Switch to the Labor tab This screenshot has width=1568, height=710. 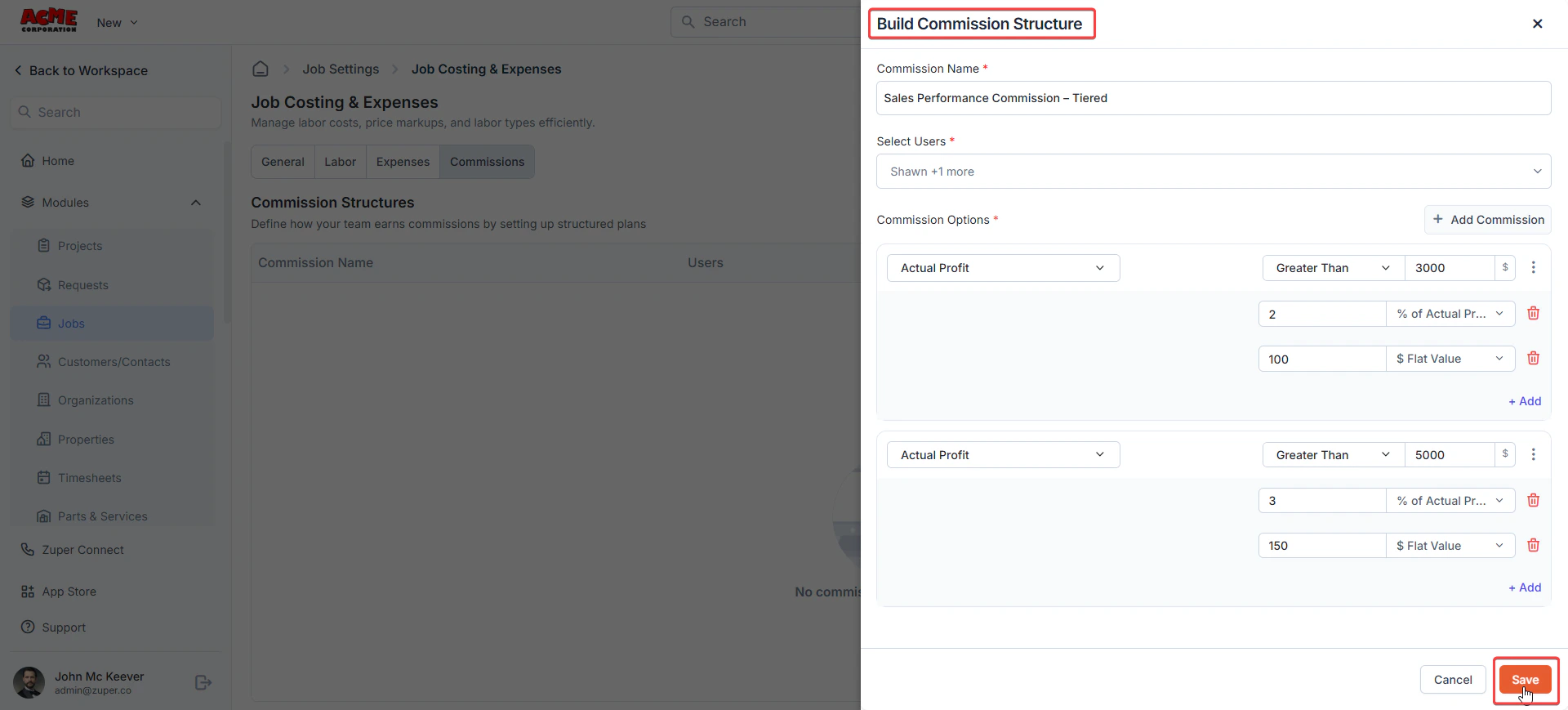click(340, 162)
